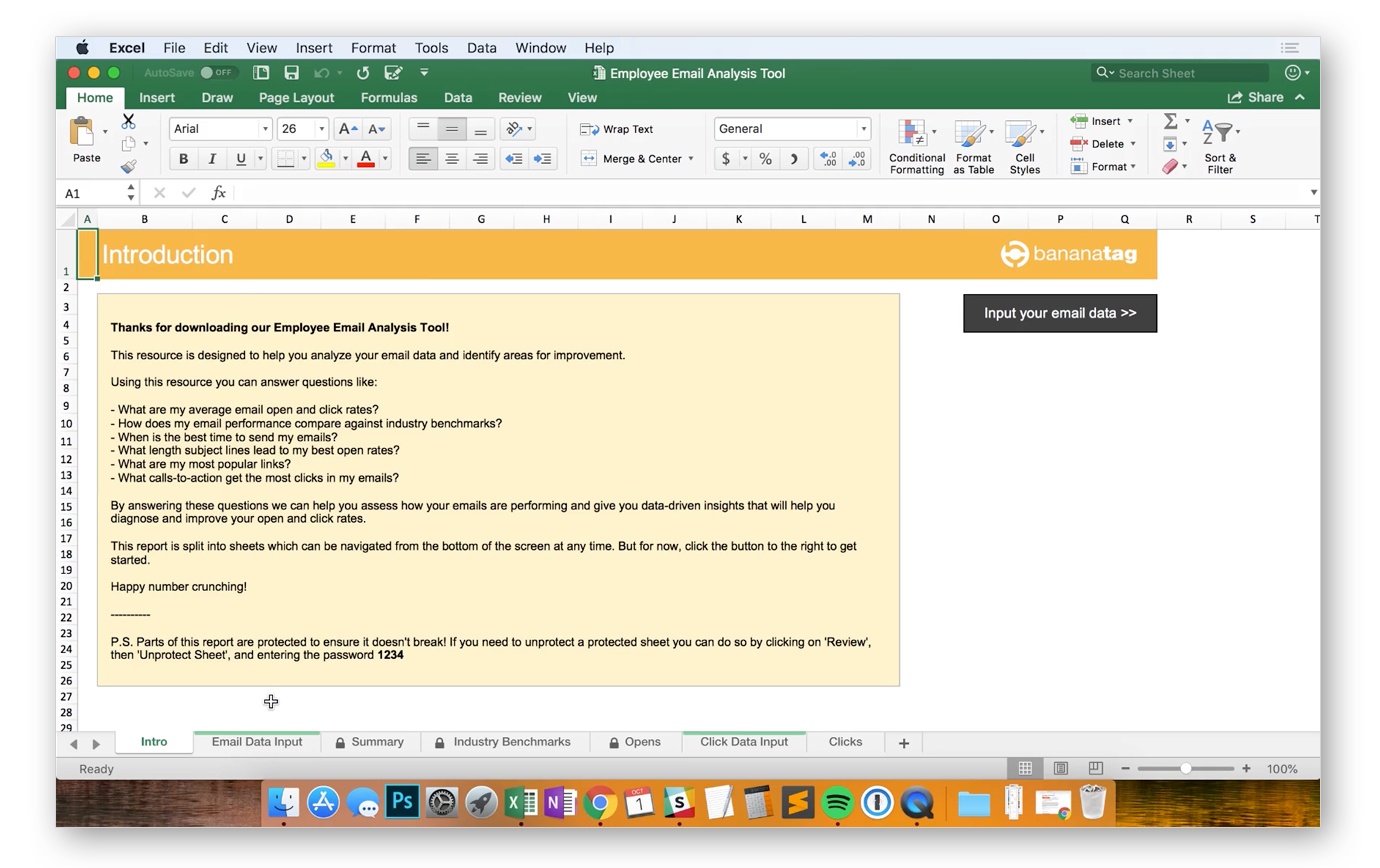Open the Cell Styles gallery

1025,147
